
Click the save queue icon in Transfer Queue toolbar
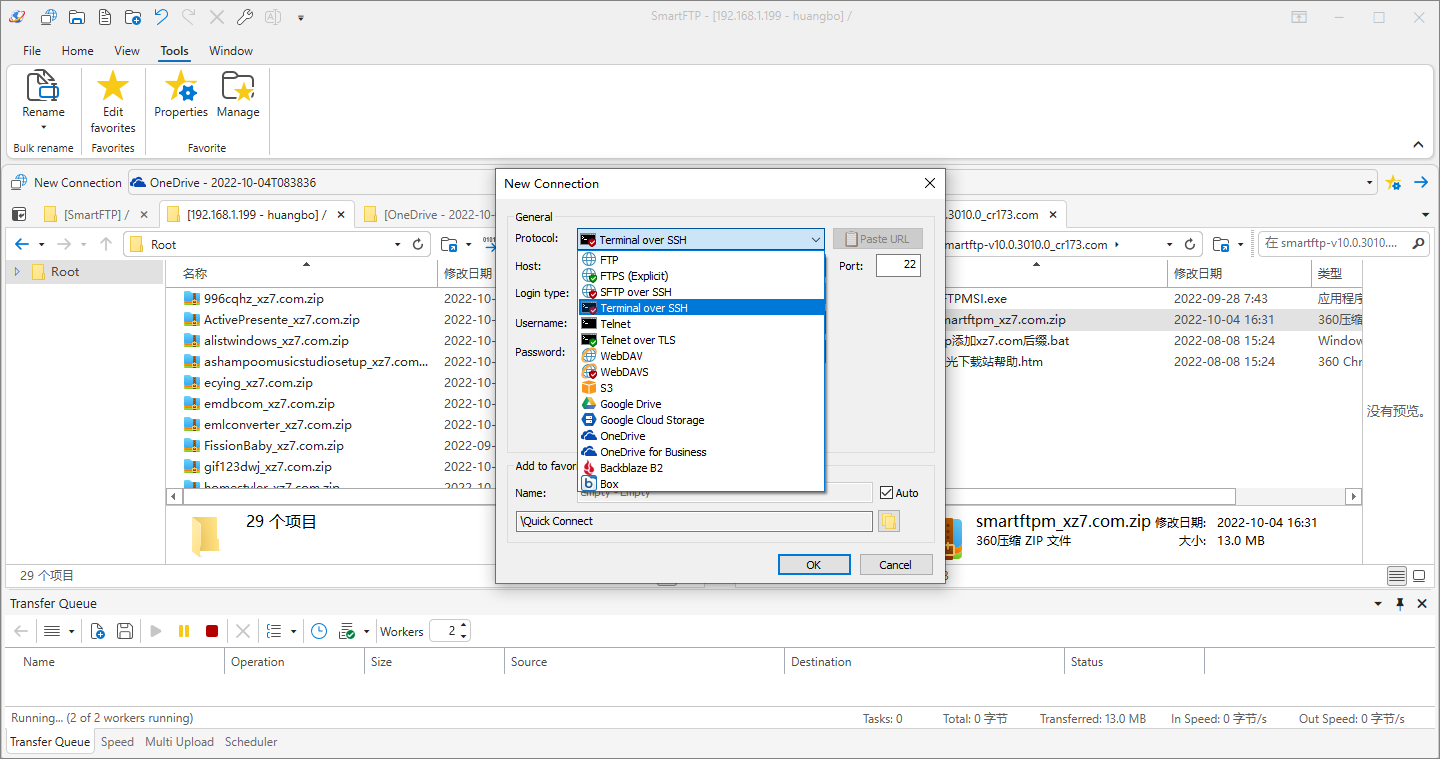[x=125, y=631]
